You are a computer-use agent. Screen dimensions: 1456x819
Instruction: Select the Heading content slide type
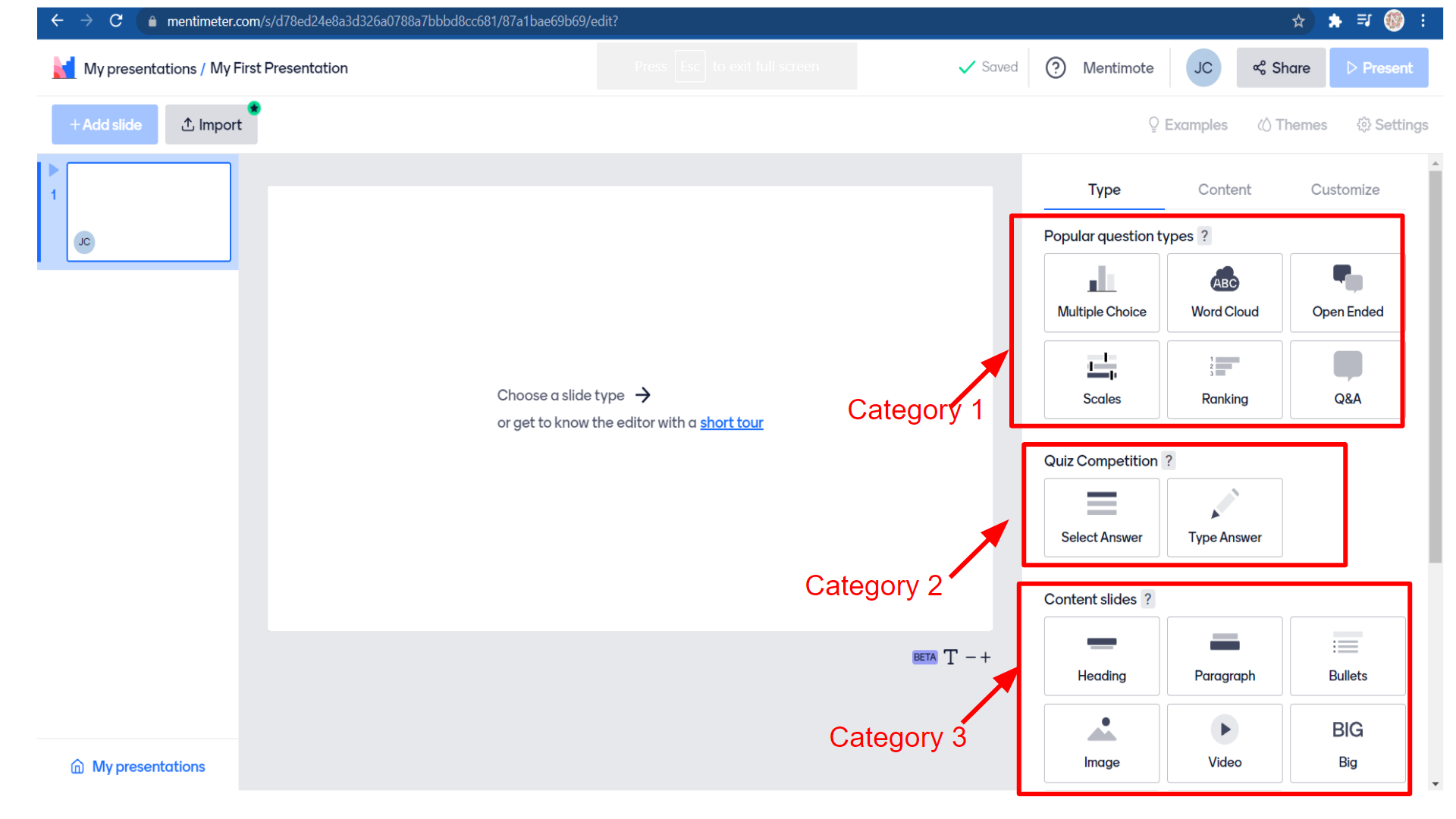[1101, 656]
